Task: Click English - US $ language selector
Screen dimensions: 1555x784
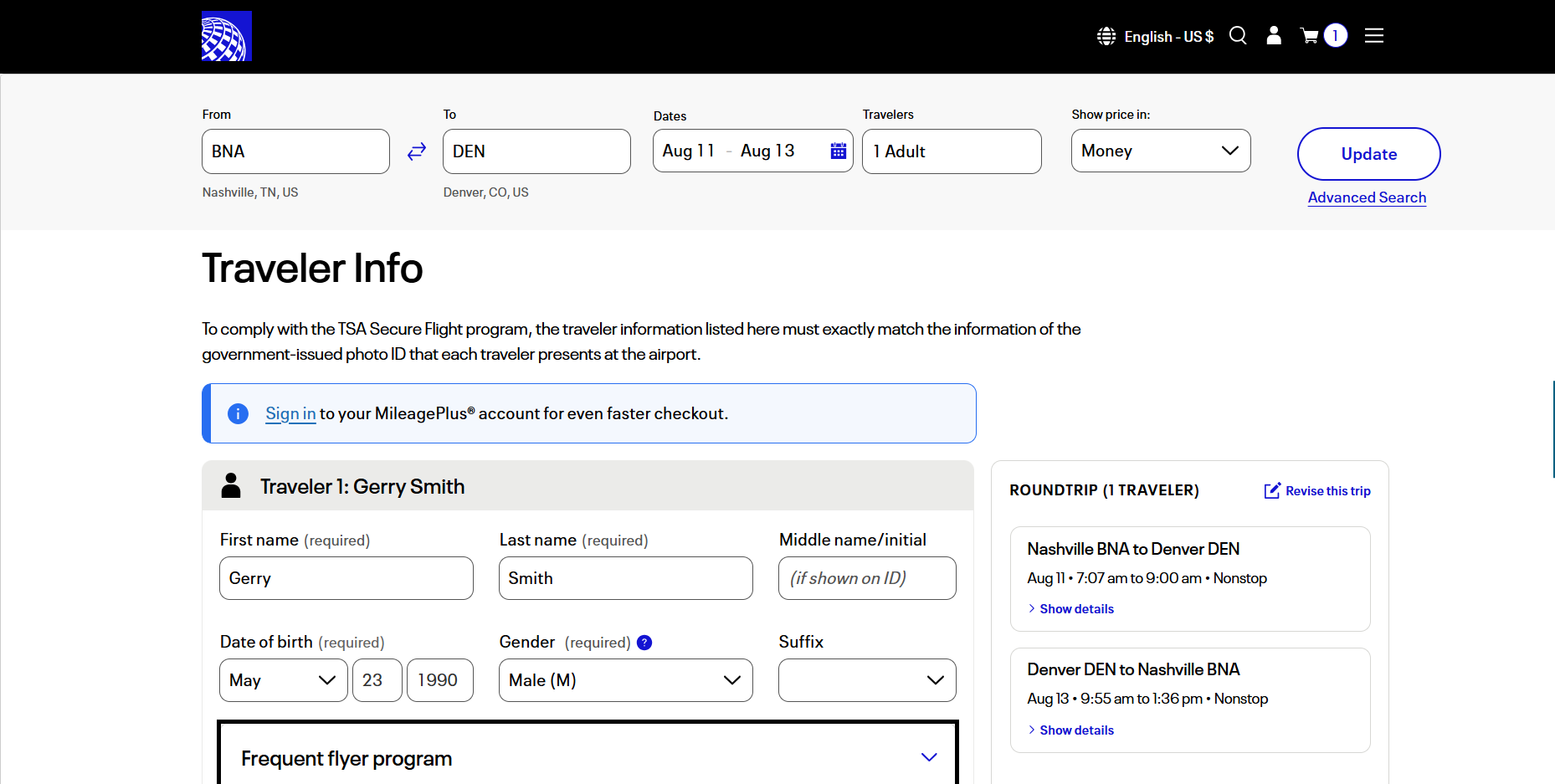Action: point(1168,37)
